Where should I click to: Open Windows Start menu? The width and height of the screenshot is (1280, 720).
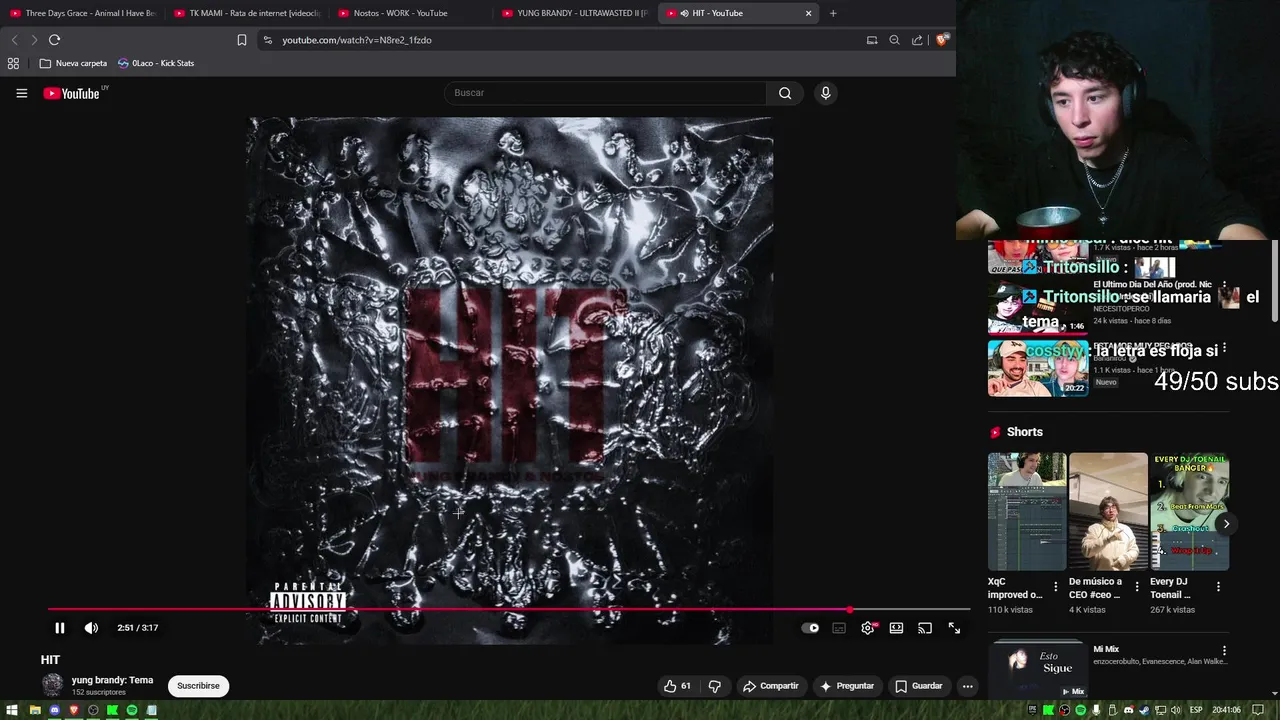pos(12,710)
